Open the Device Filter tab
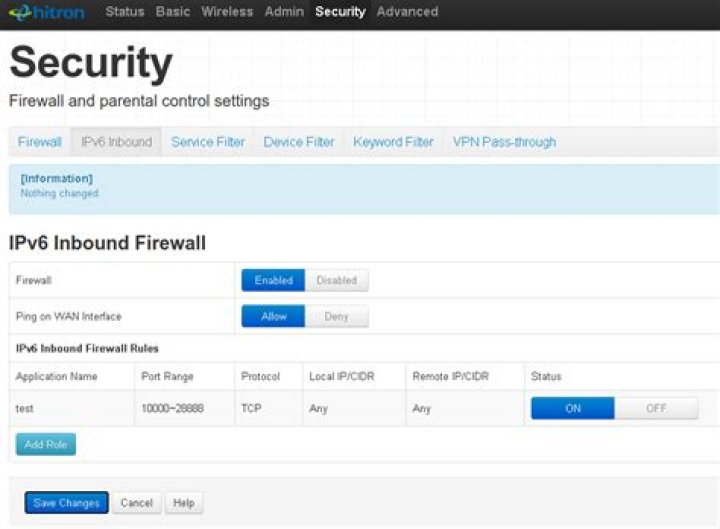This screenshot has width=720, height=529. click(299, 142)
